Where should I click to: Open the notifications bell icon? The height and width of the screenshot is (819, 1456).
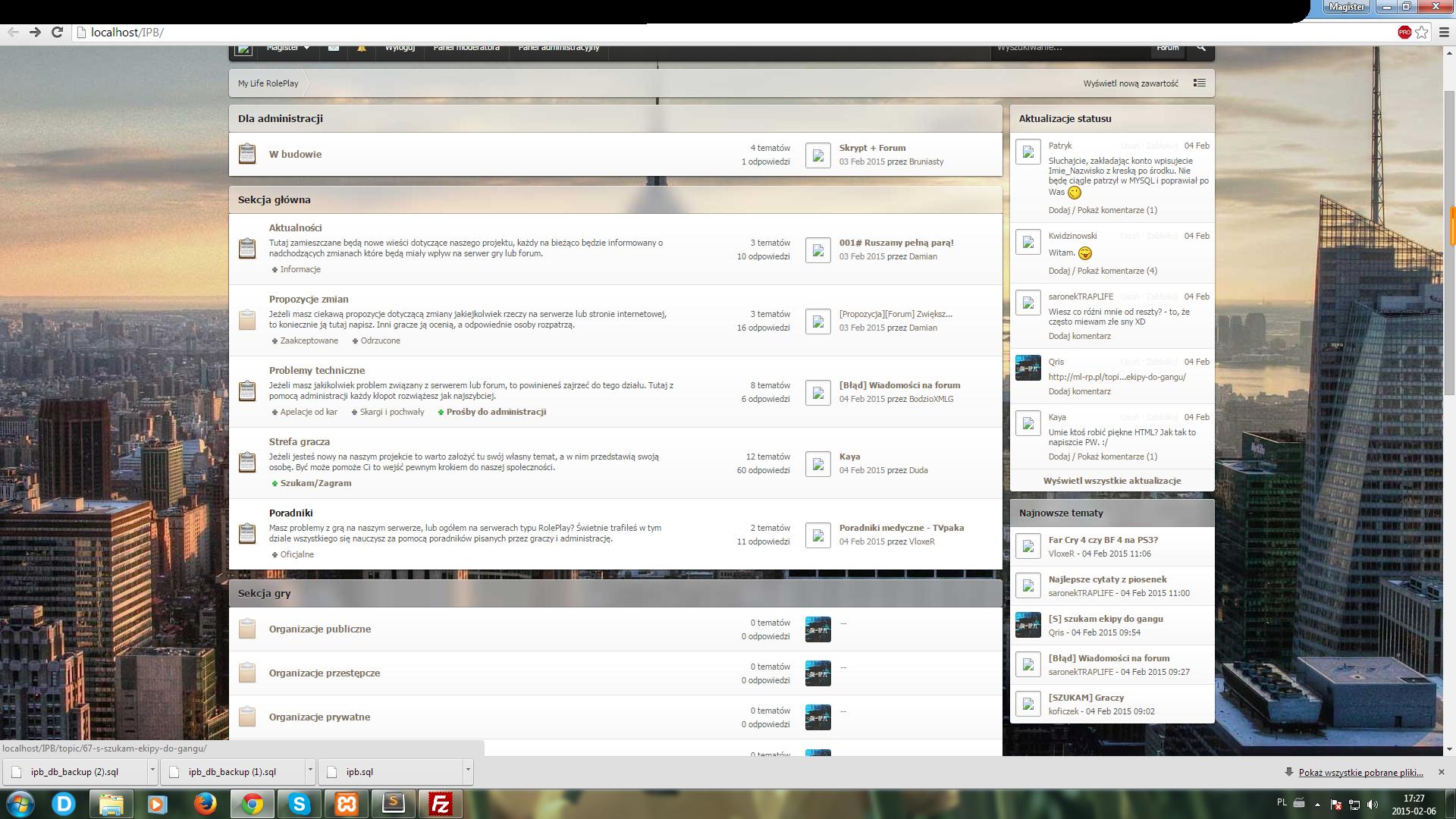point(362,48)
